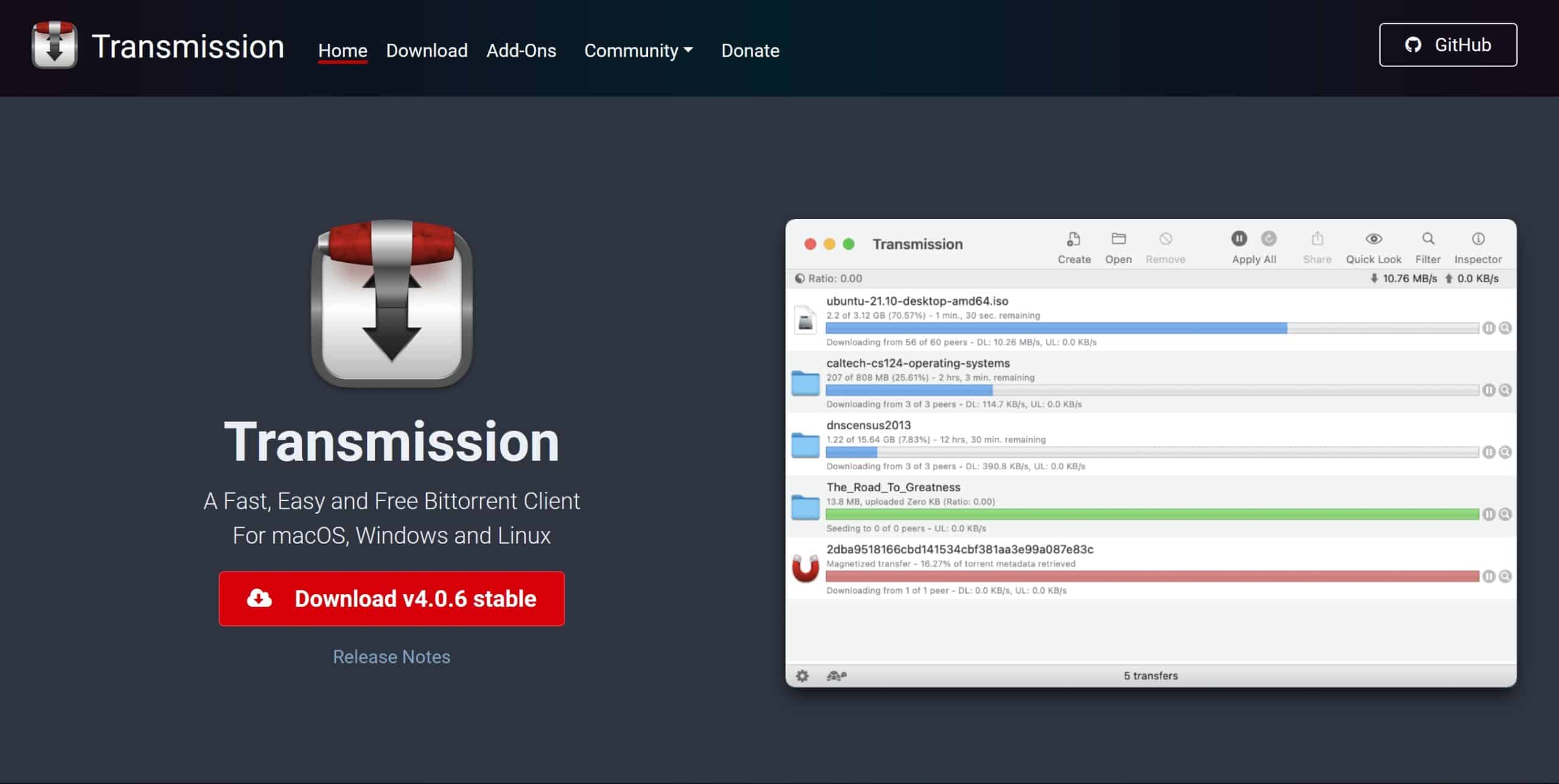Reveal caltech-cs124-operating-systems in Finder
This screenshot has height=784, width=1559.
(1505, 390)
